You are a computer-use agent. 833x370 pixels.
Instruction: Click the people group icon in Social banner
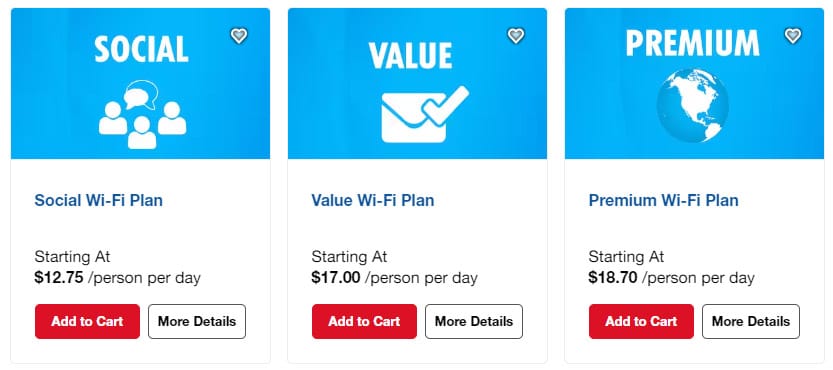[142, 125]
